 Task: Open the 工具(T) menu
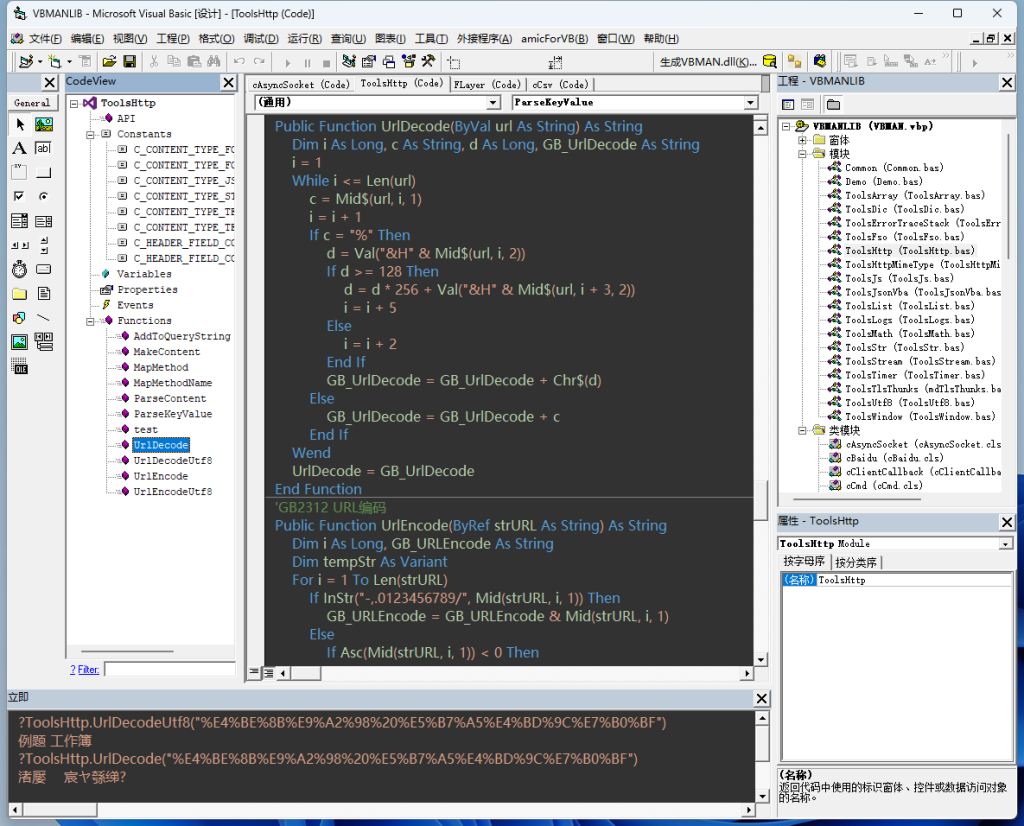pos(431,39)
